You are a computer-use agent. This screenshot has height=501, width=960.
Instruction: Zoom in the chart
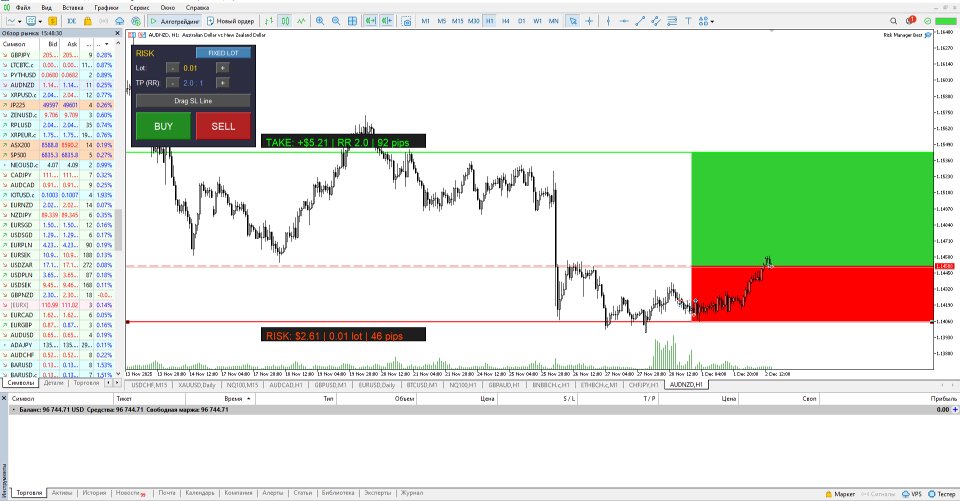click(x=320, y=21)
